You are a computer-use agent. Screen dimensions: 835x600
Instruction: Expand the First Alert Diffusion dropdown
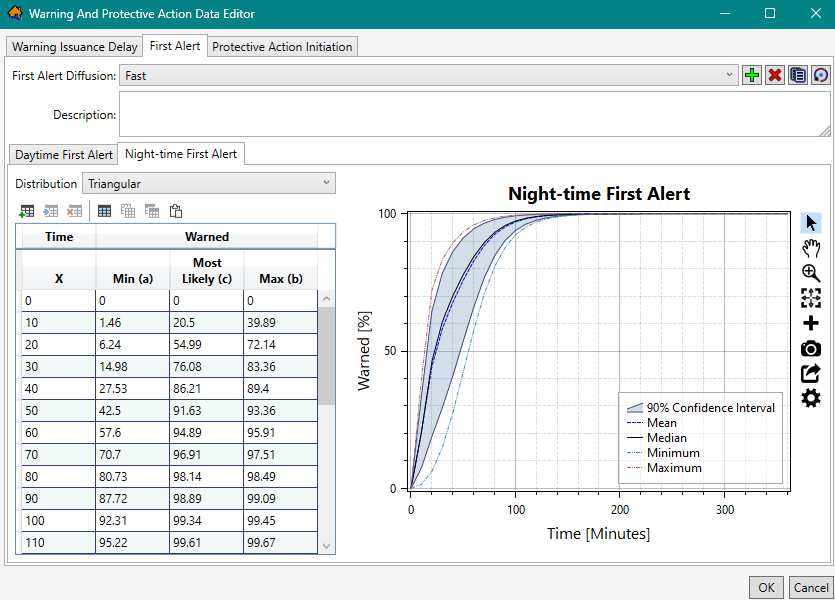point(729,75)
